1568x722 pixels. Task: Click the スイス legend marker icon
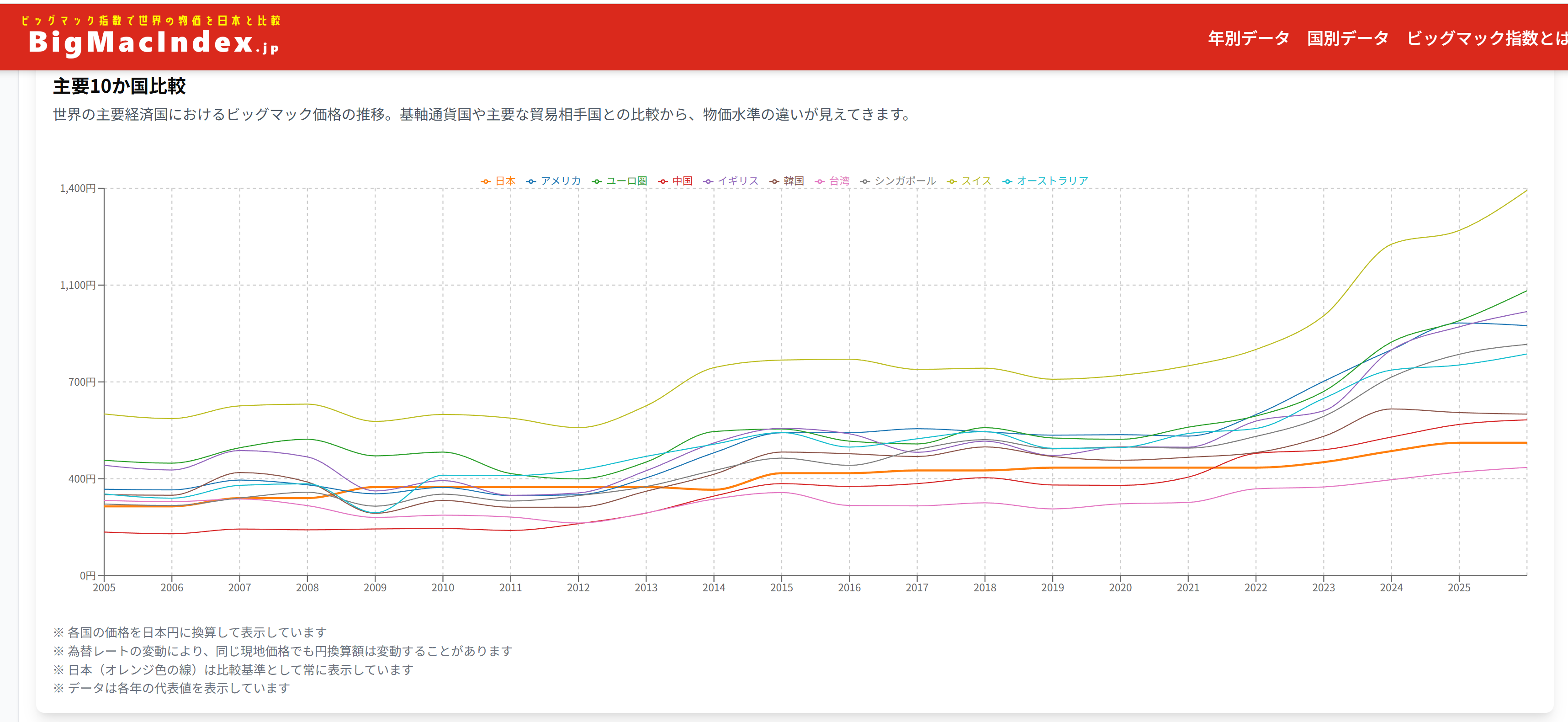tap(951, 181)
